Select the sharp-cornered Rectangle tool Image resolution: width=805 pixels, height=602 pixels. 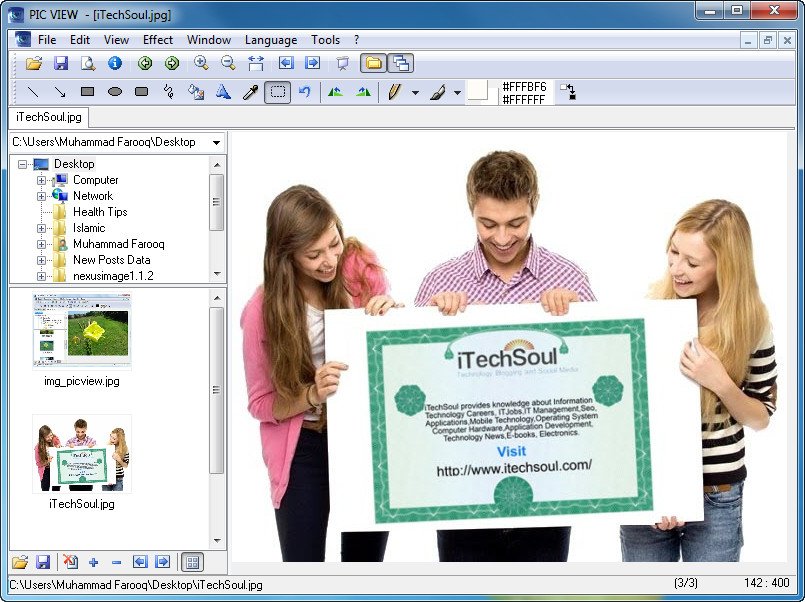pyautogui.click(x=87, y=92)
